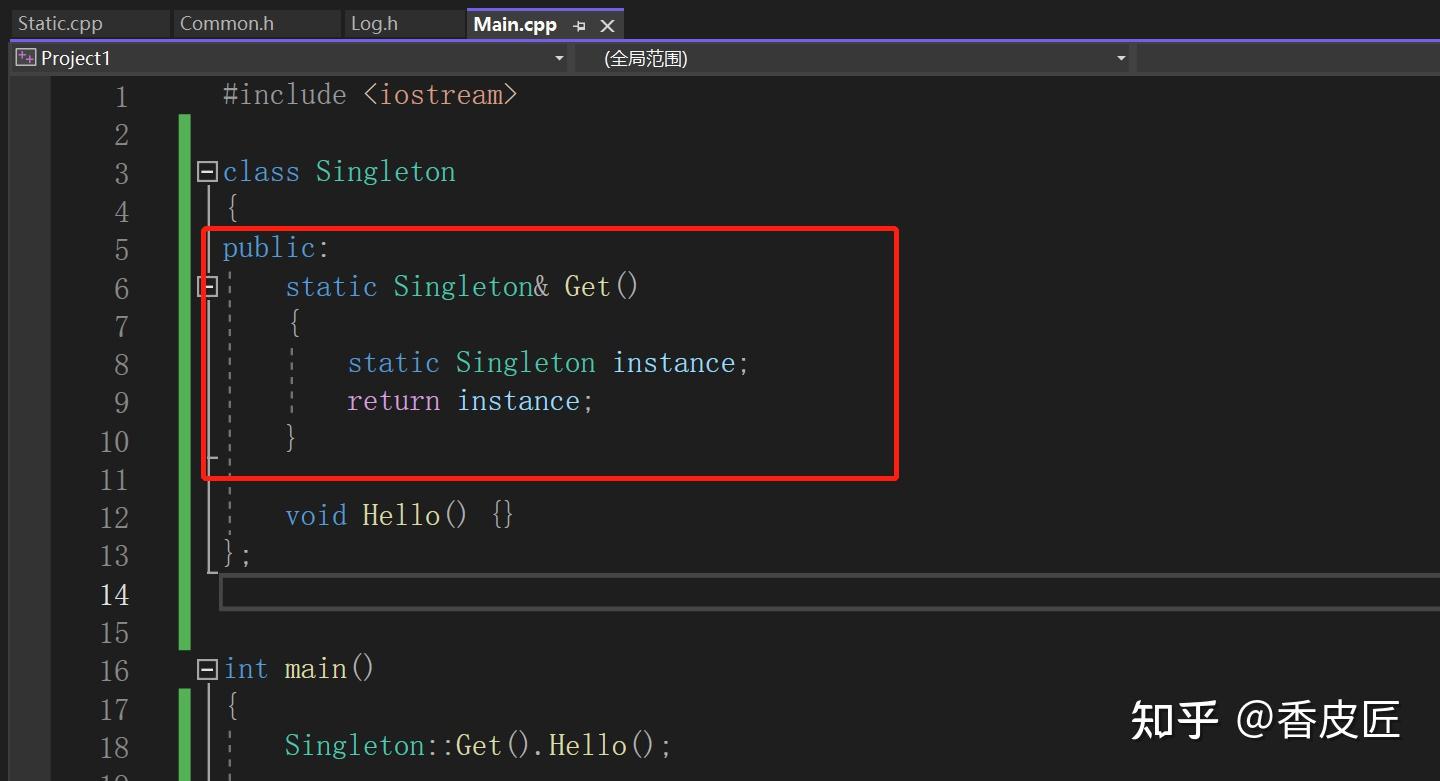
Task: Open the Project1 navigation dropdown
Action: (x=558, y=58)
